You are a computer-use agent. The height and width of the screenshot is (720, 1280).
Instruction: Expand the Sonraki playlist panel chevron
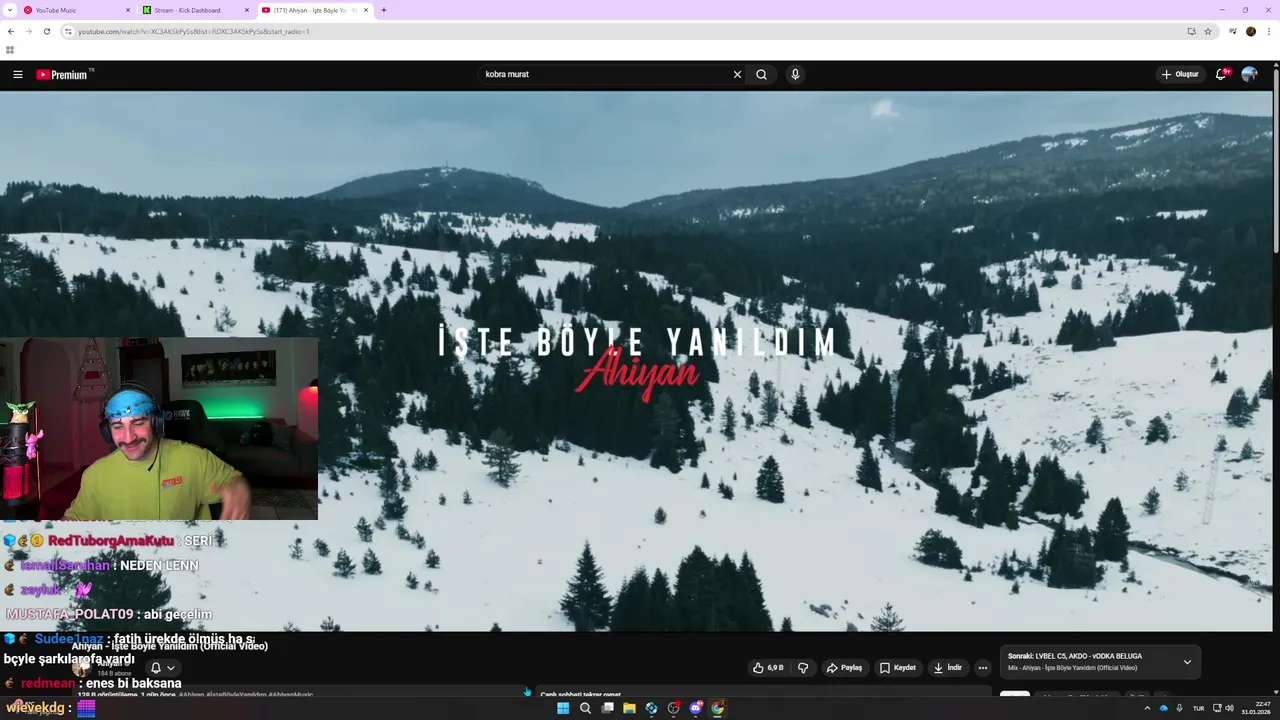[x=1187, y=662]
